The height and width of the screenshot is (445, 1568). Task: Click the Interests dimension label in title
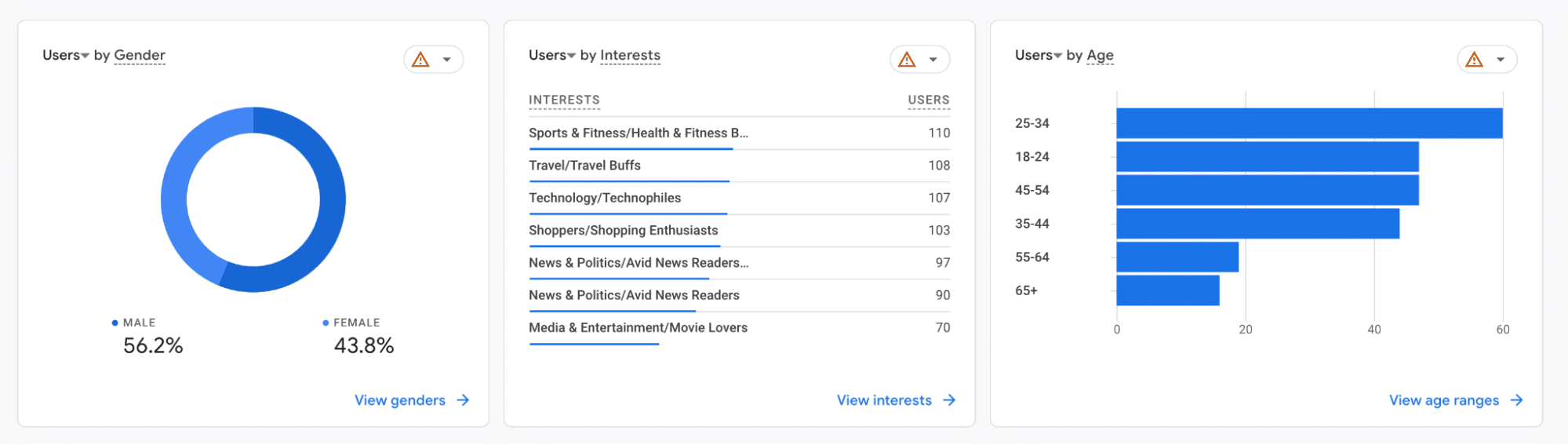click(630, 55)
